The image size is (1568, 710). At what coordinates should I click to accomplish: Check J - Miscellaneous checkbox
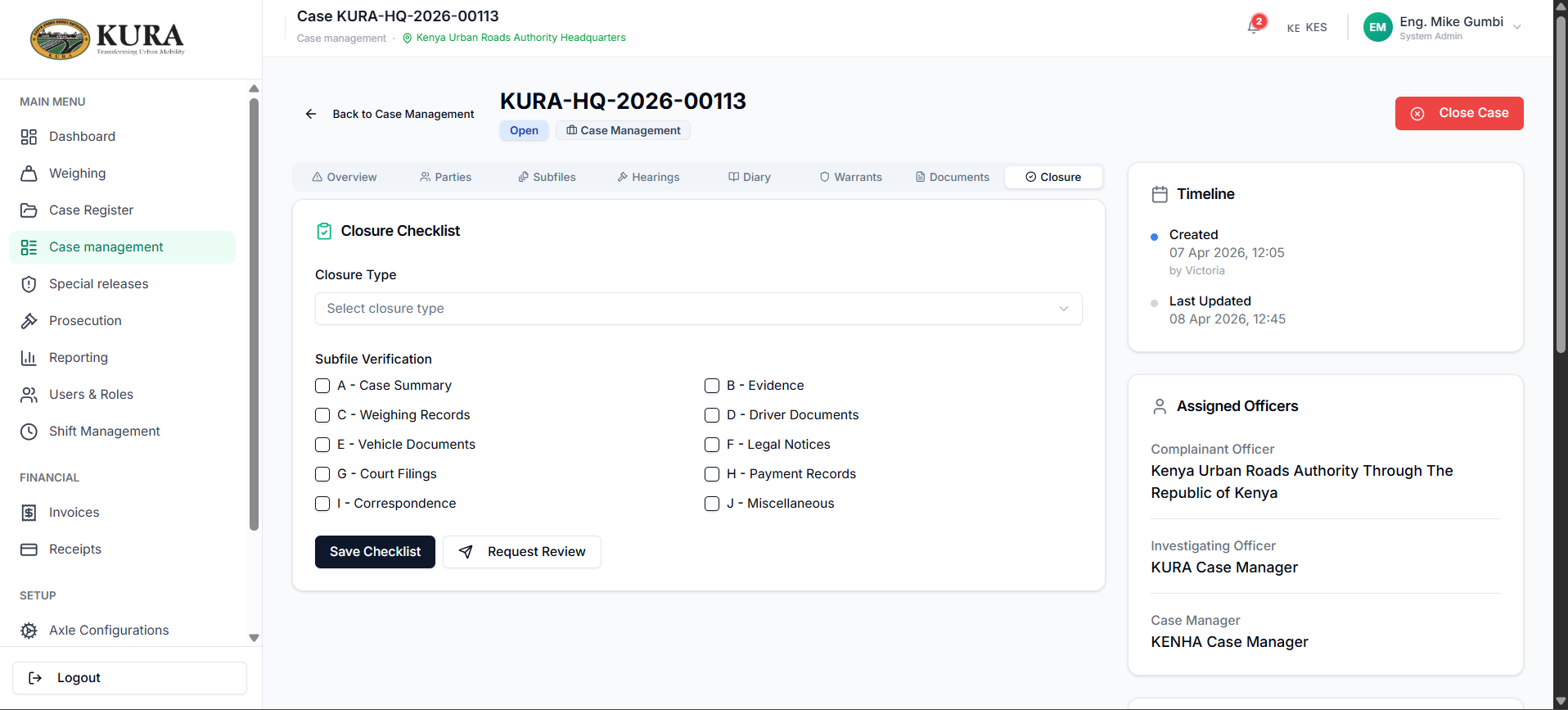(712, 504)
